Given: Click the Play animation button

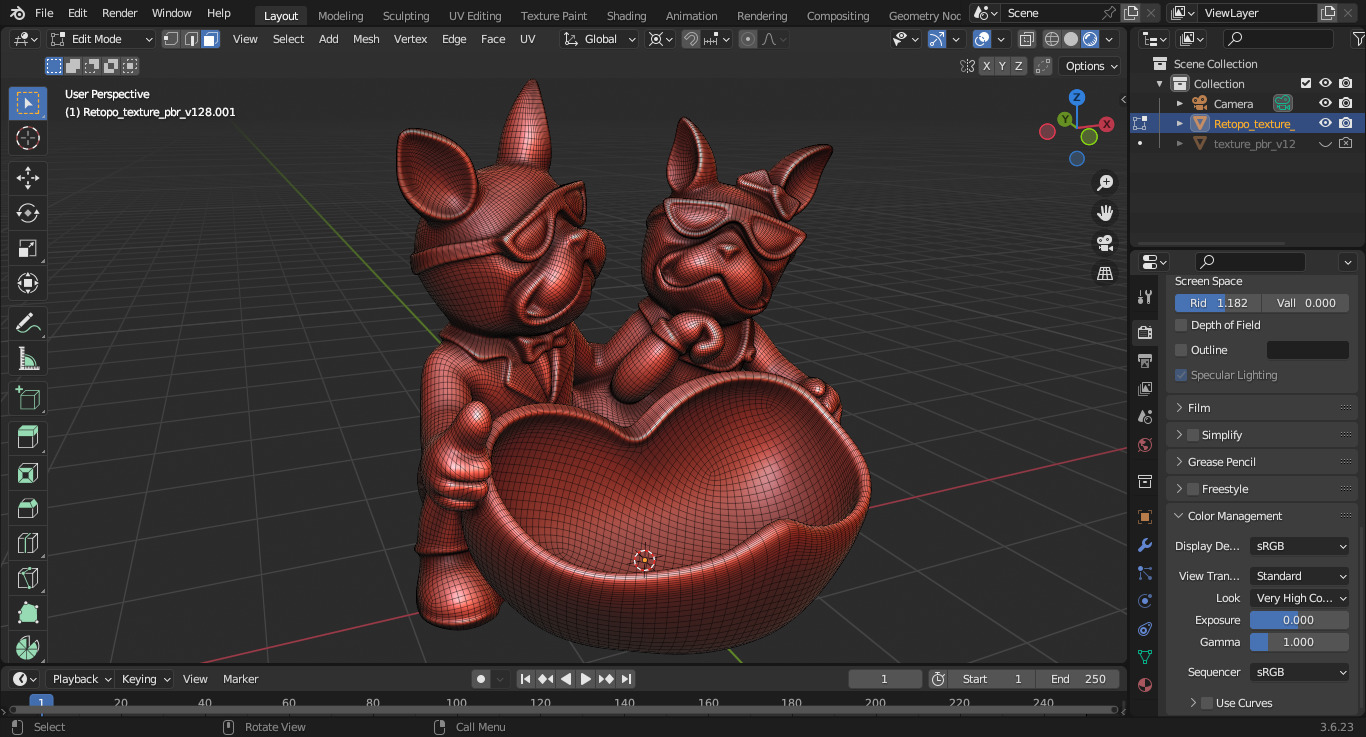Looking at the screenshot, I should pyautogui.click(x=586, y=679).
